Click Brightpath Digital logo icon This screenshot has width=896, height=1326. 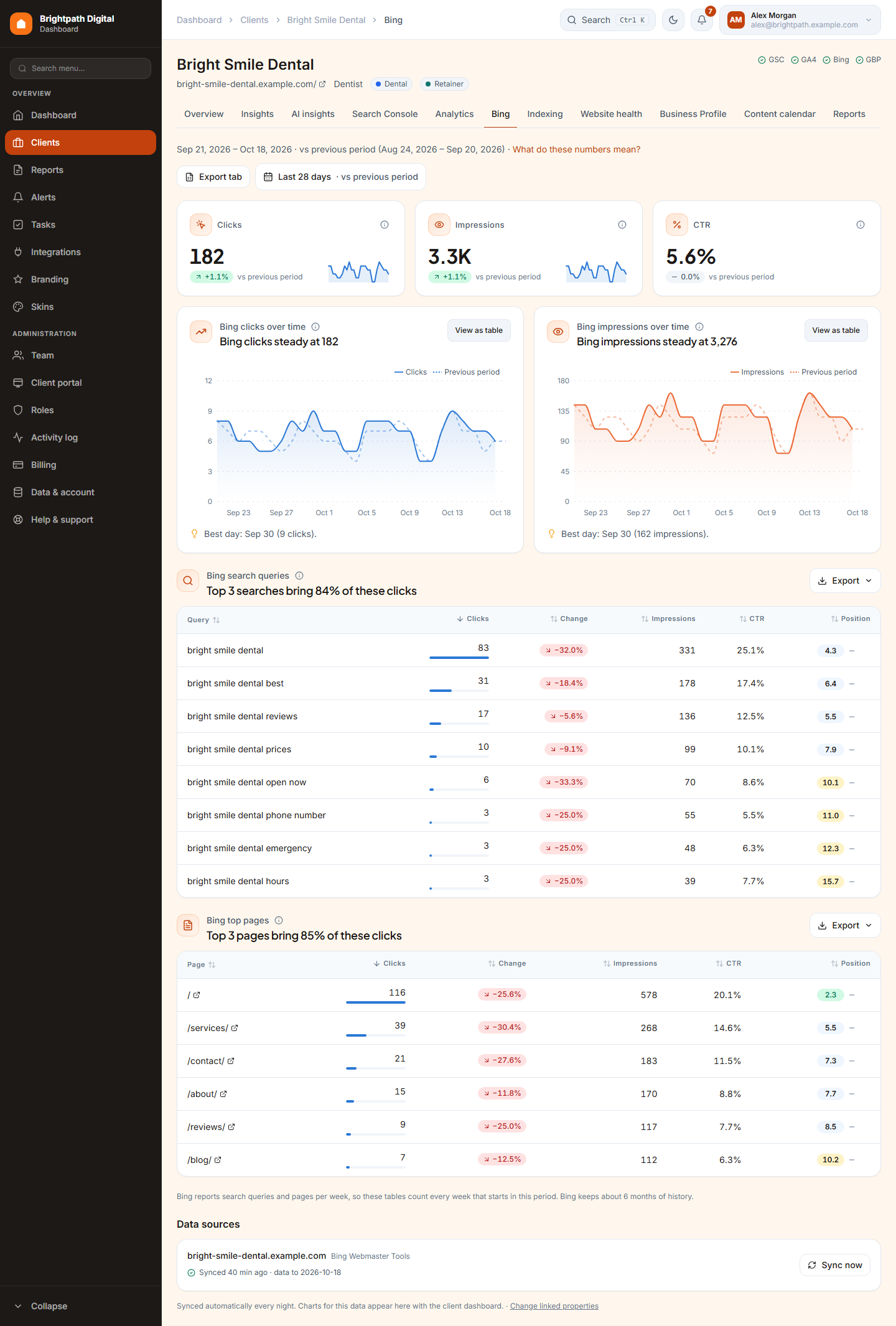(21, 24)
